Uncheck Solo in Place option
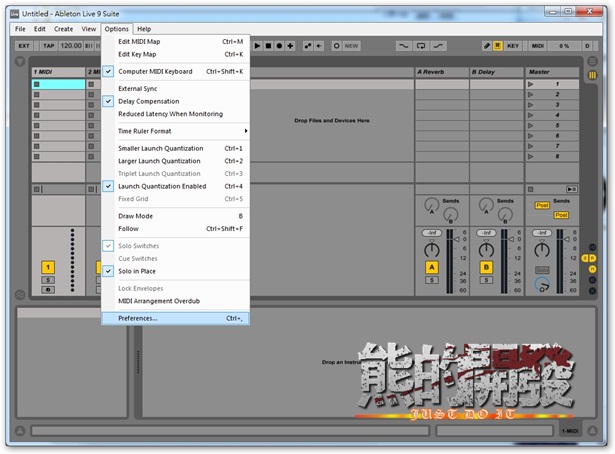Viewport: 615px width, 454px height. [x=176, y=271]
